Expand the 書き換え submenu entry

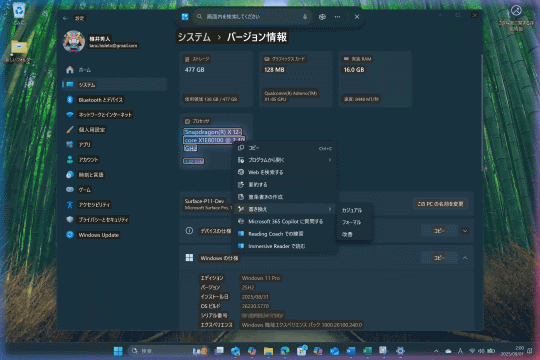[x=284, y=209]
